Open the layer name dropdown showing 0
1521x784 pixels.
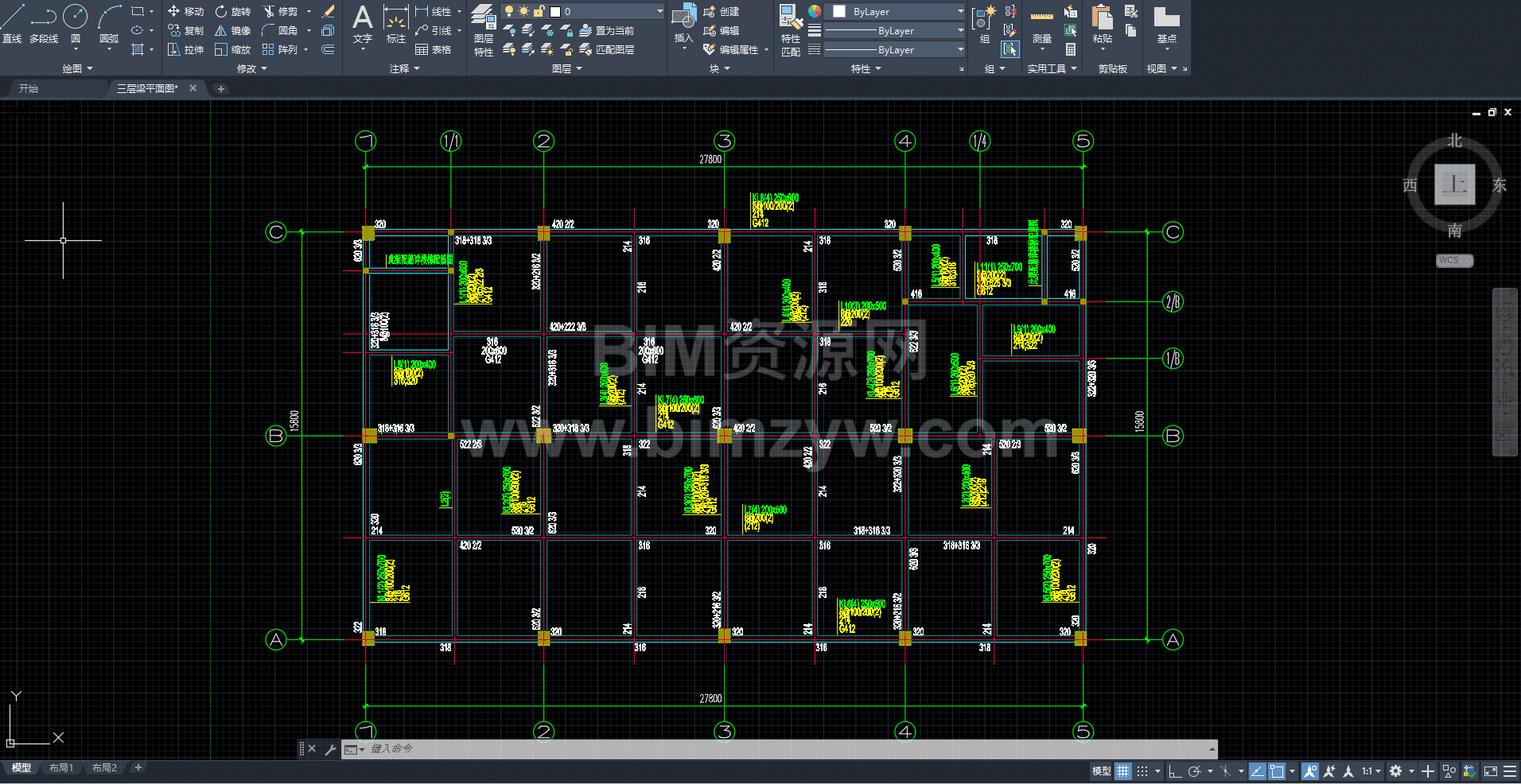tap(609, 11)
